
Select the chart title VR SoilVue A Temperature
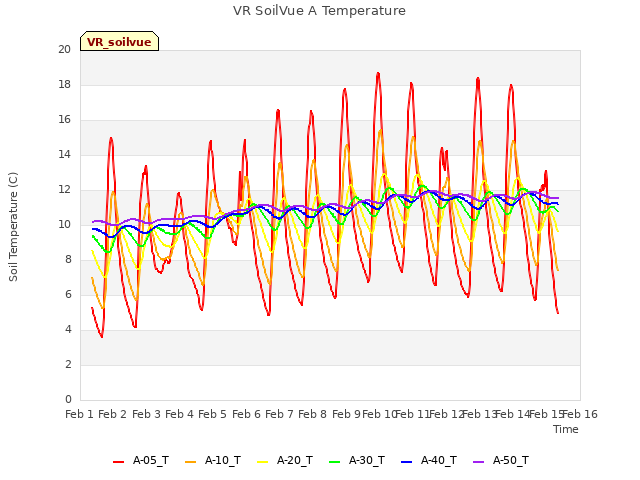(319, 11)
